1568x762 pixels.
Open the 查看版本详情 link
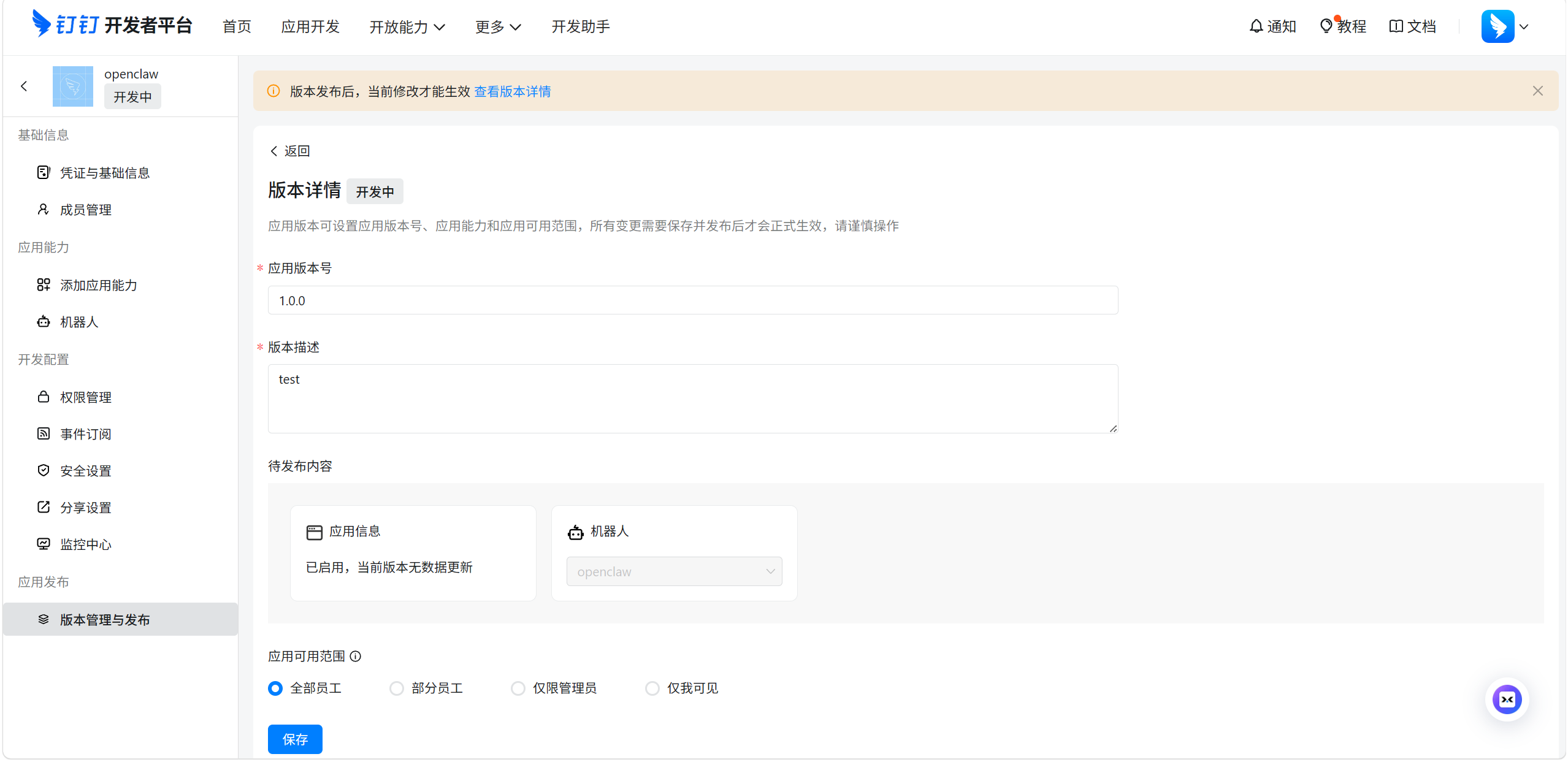(513, 91)
